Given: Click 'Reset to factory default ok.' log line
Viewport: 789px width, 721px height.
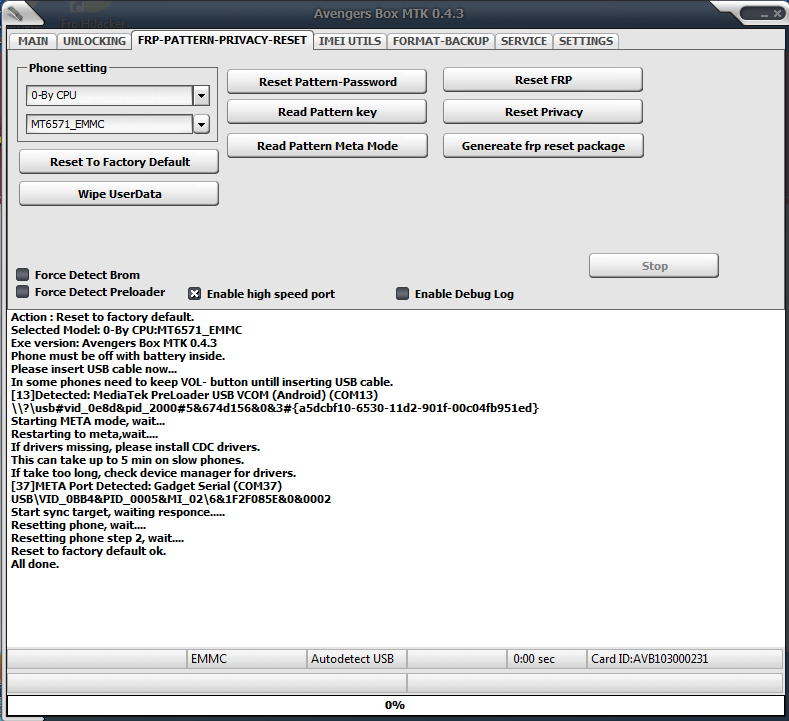Looking at the screenshot, I should [x=89, y=551].
